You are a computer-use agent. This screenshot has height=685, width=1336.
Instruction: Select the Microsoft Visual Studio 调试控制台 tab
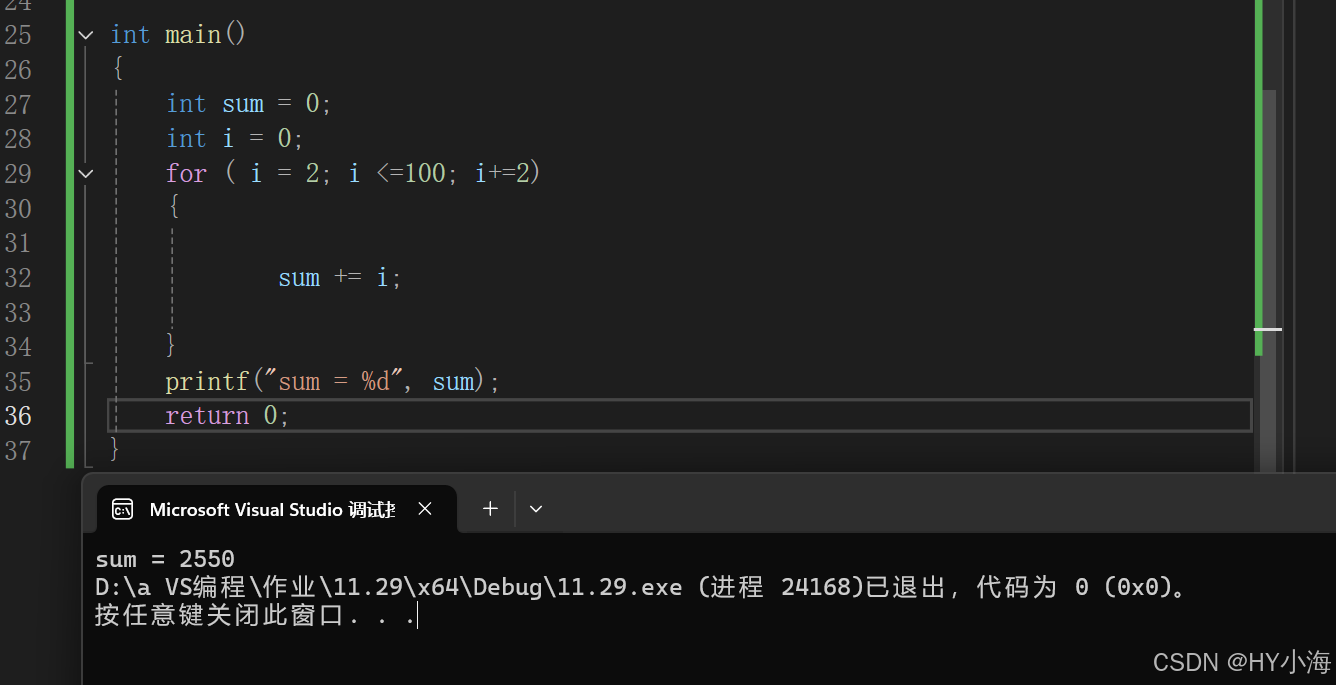click(270, 509)
